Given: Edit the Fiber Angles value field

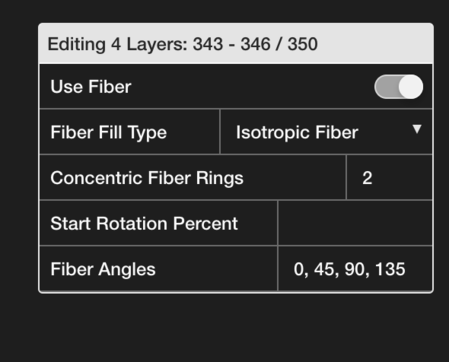Looking at the screenshot, I should click(355, 269).
